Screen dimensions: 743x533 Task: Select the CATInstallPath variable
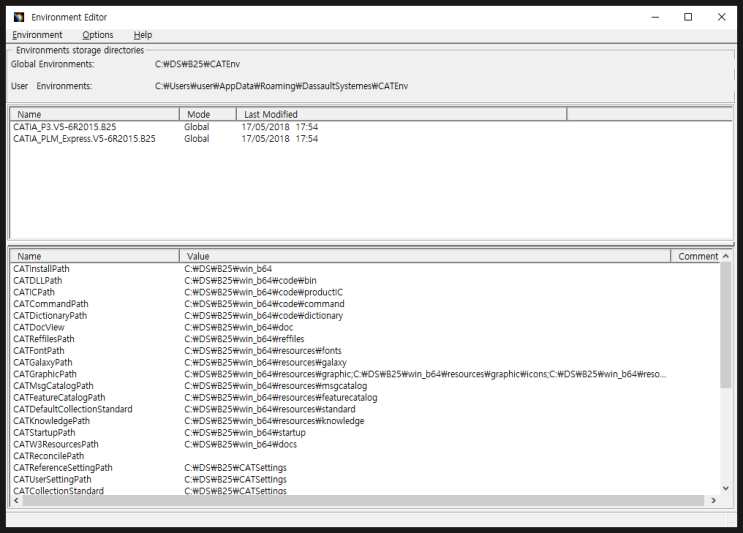click(x=41, y=269)
